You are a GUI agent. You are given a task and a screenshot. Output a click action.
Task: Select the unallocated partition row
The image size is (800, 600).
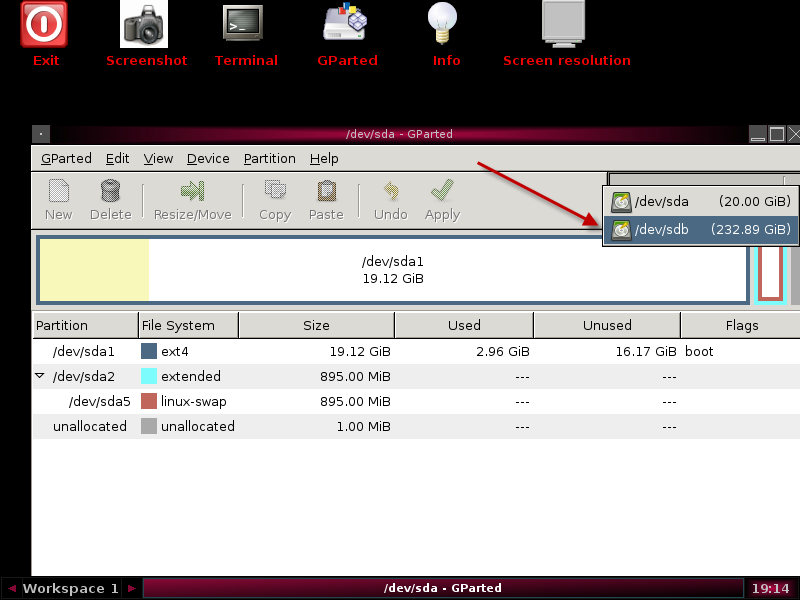(x=416, y=426)
